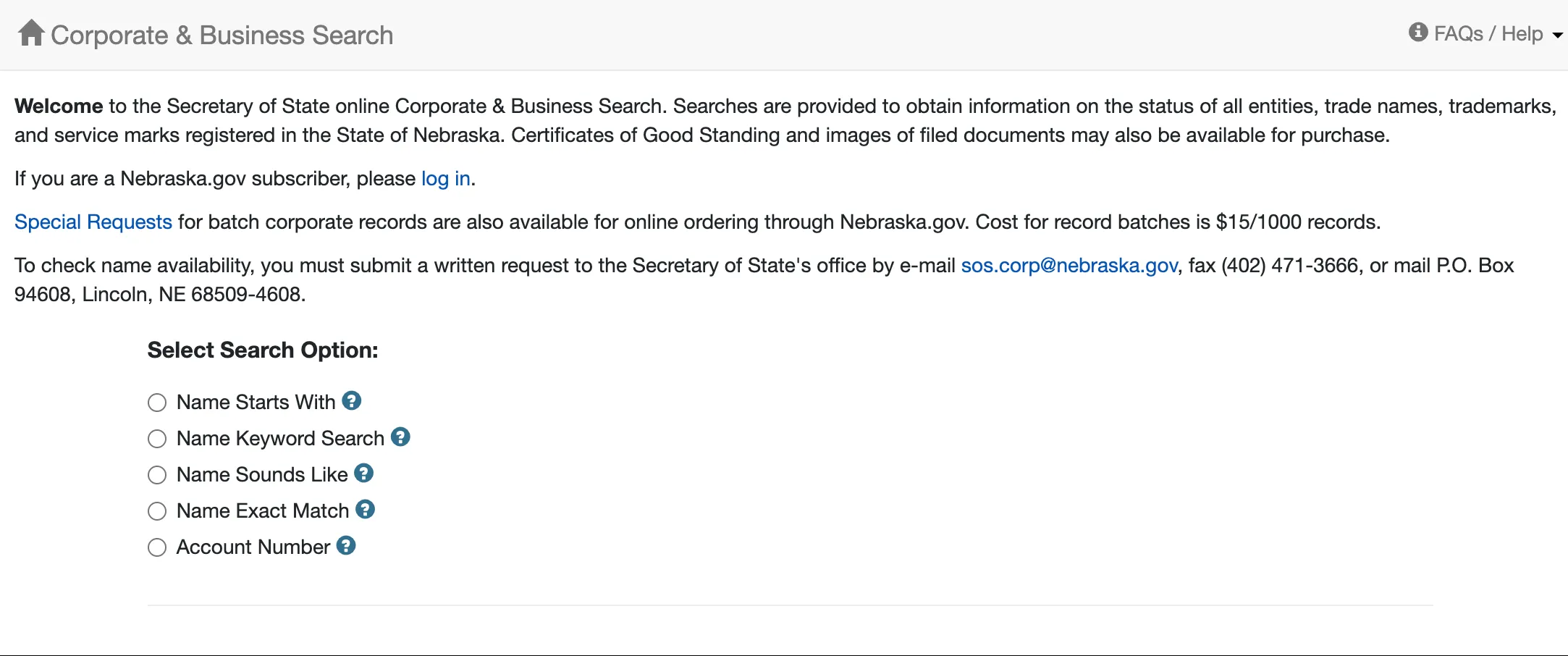The width and height of the screenshot is (1568, 656).
Task: Click the sos.corp@nebraska.gov email link
Action: 1069,265
